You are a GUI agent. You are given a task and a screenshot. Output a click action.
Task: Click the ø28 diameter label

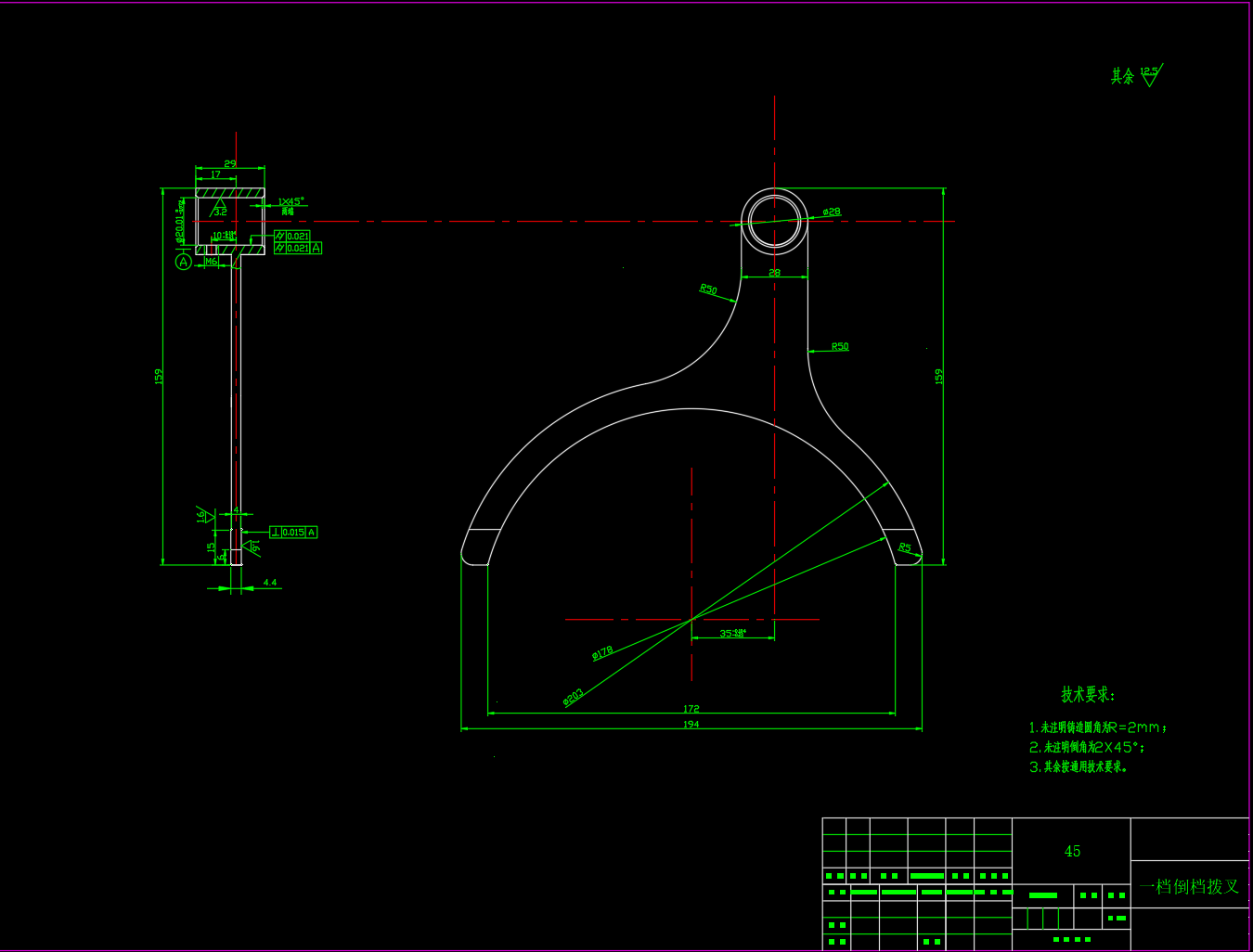[x=831, y=212]
